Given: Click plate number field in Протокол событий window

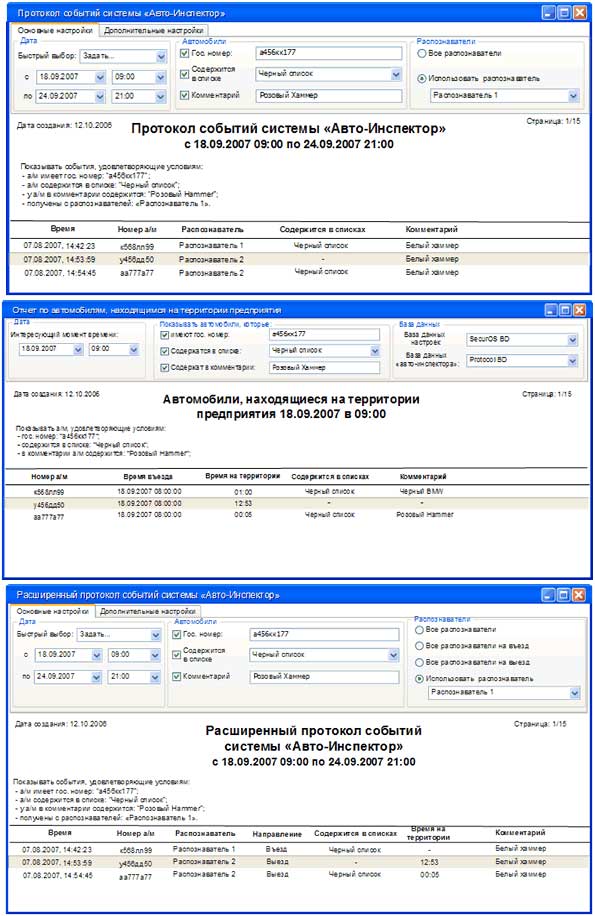Looking at the screenshot, I should [329, 53].
